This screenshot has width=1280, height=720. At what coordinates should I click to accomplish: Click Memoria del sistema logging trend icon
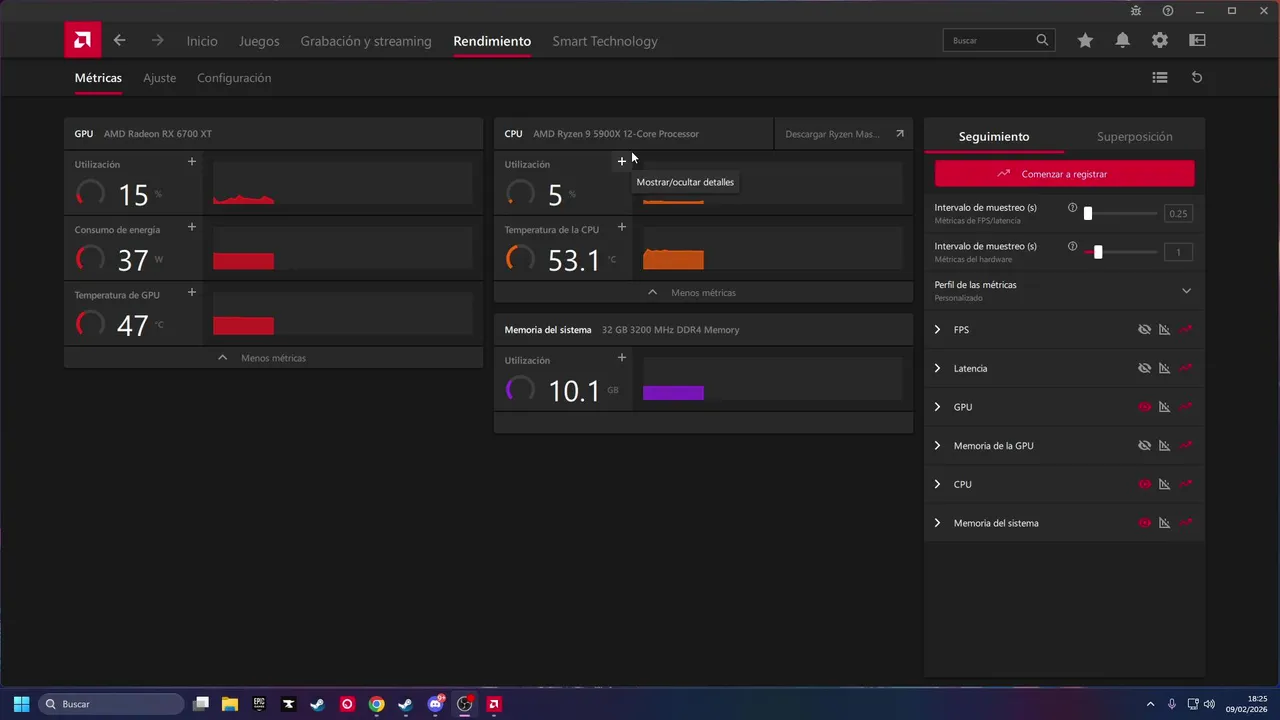[x=1186, y=523]
